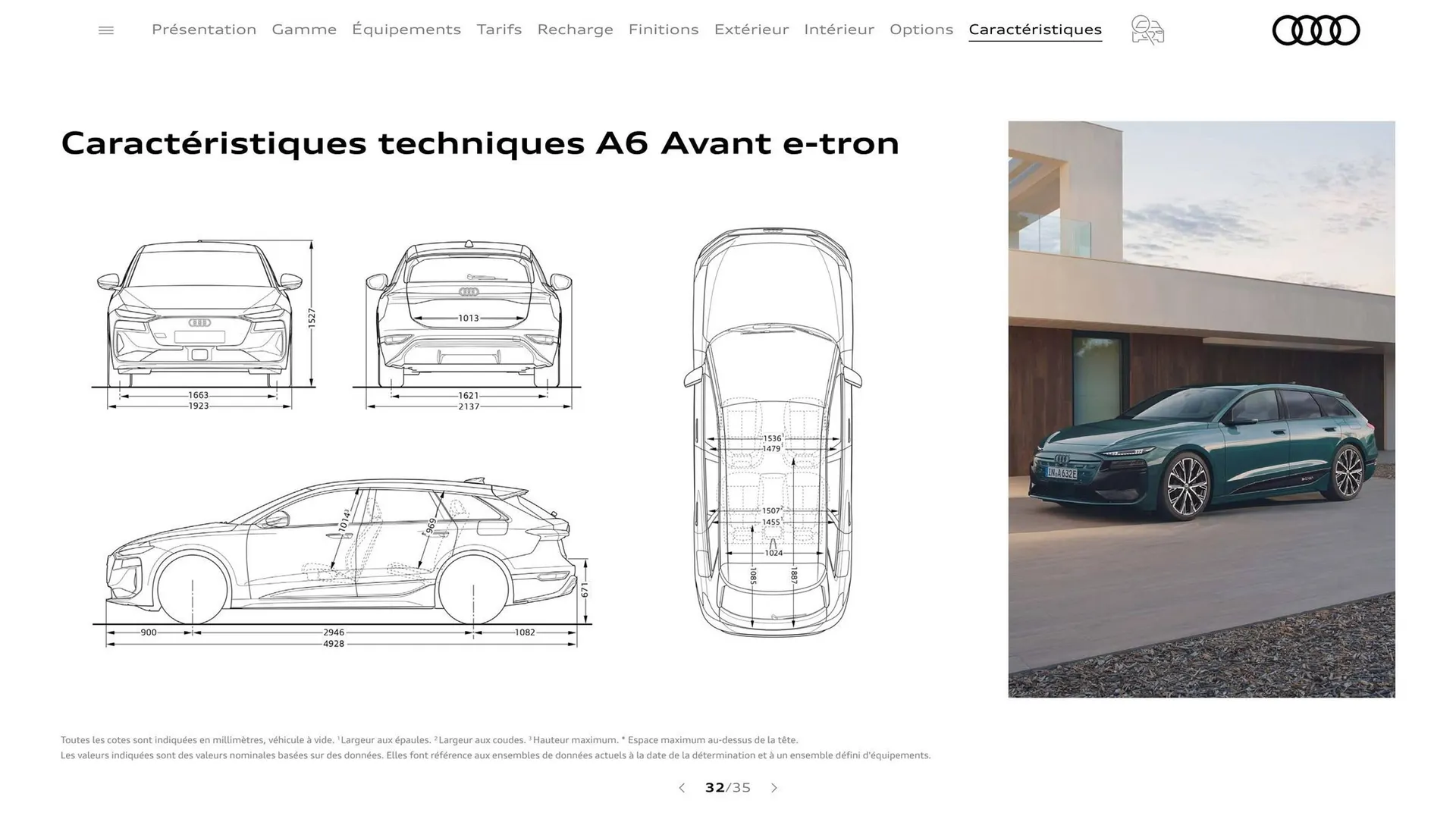Open the Présentation section
Viewport: 1456px width, 819px height.
(203, 30)
